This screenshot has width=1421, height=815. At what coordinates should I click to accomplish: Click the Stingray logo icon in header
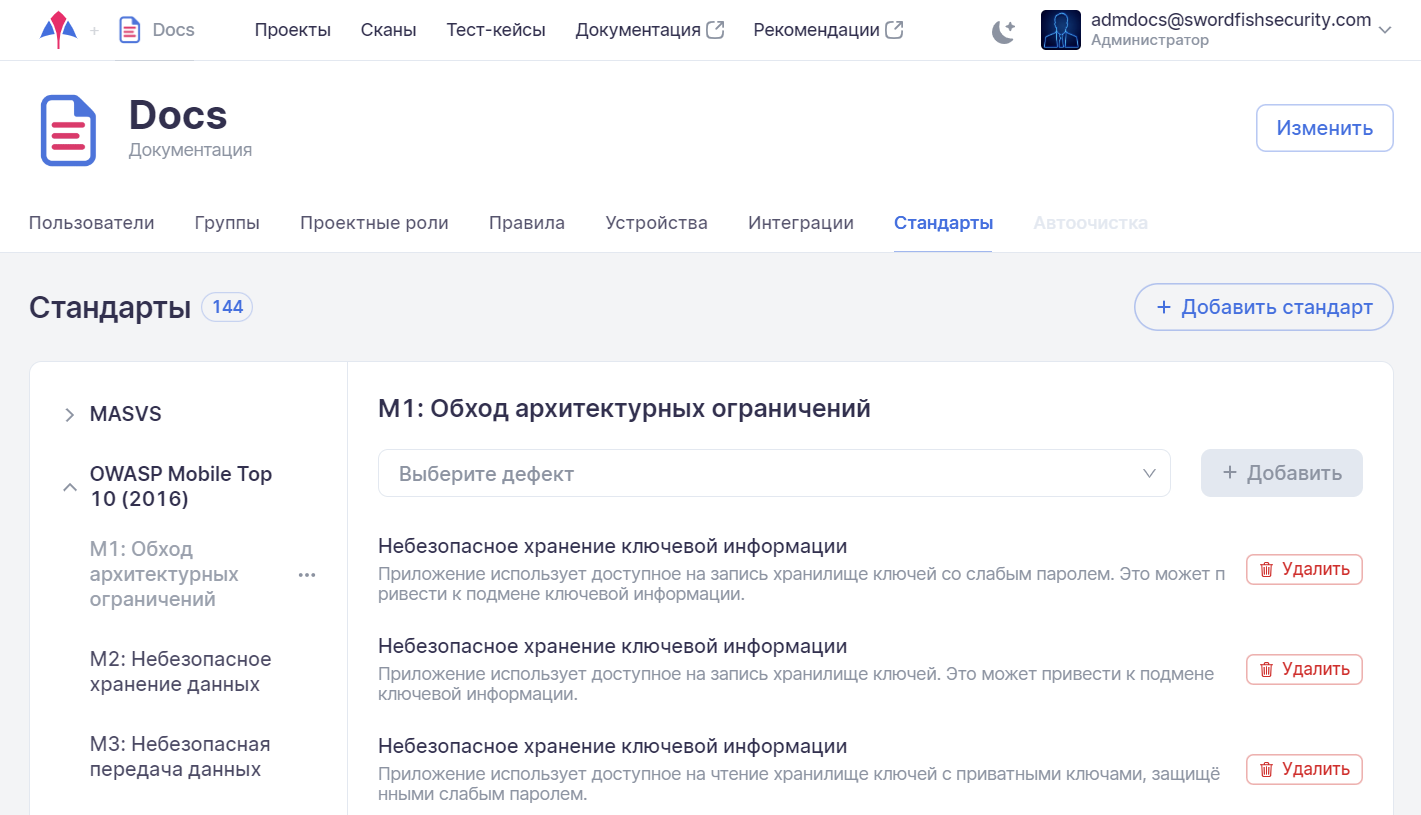(58, 30)
